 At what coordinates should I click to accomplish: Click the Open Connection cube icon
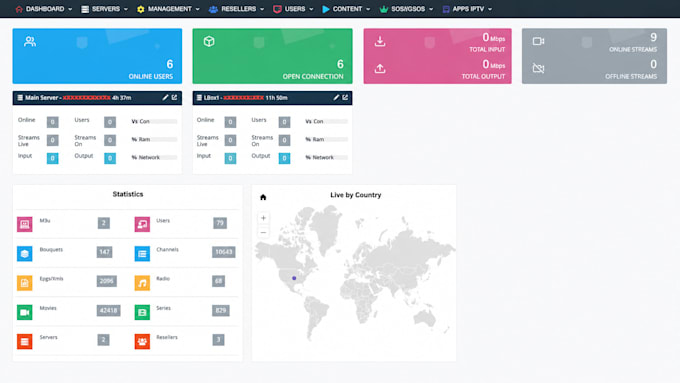(x=209, y=41)
